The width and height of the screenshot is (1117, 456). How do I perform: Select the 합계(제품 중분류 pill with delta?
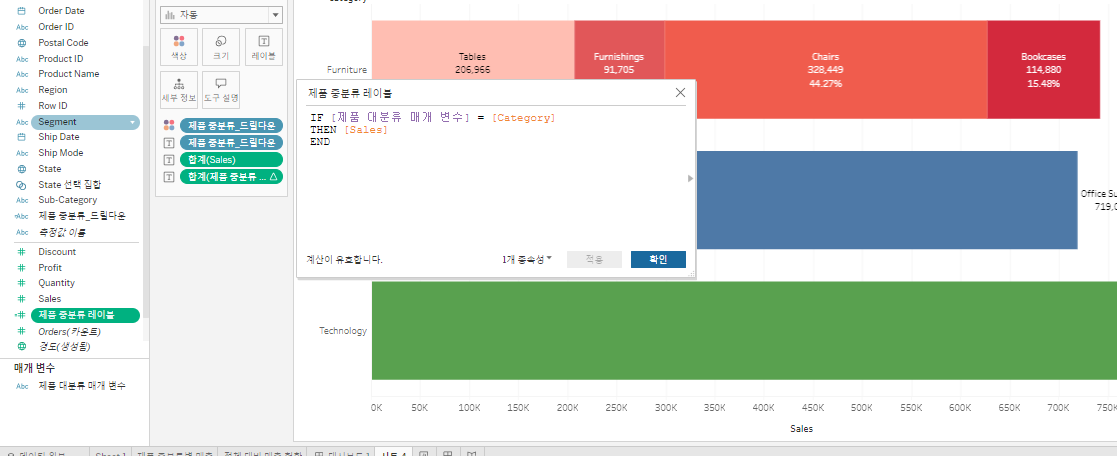coord(232,177)
